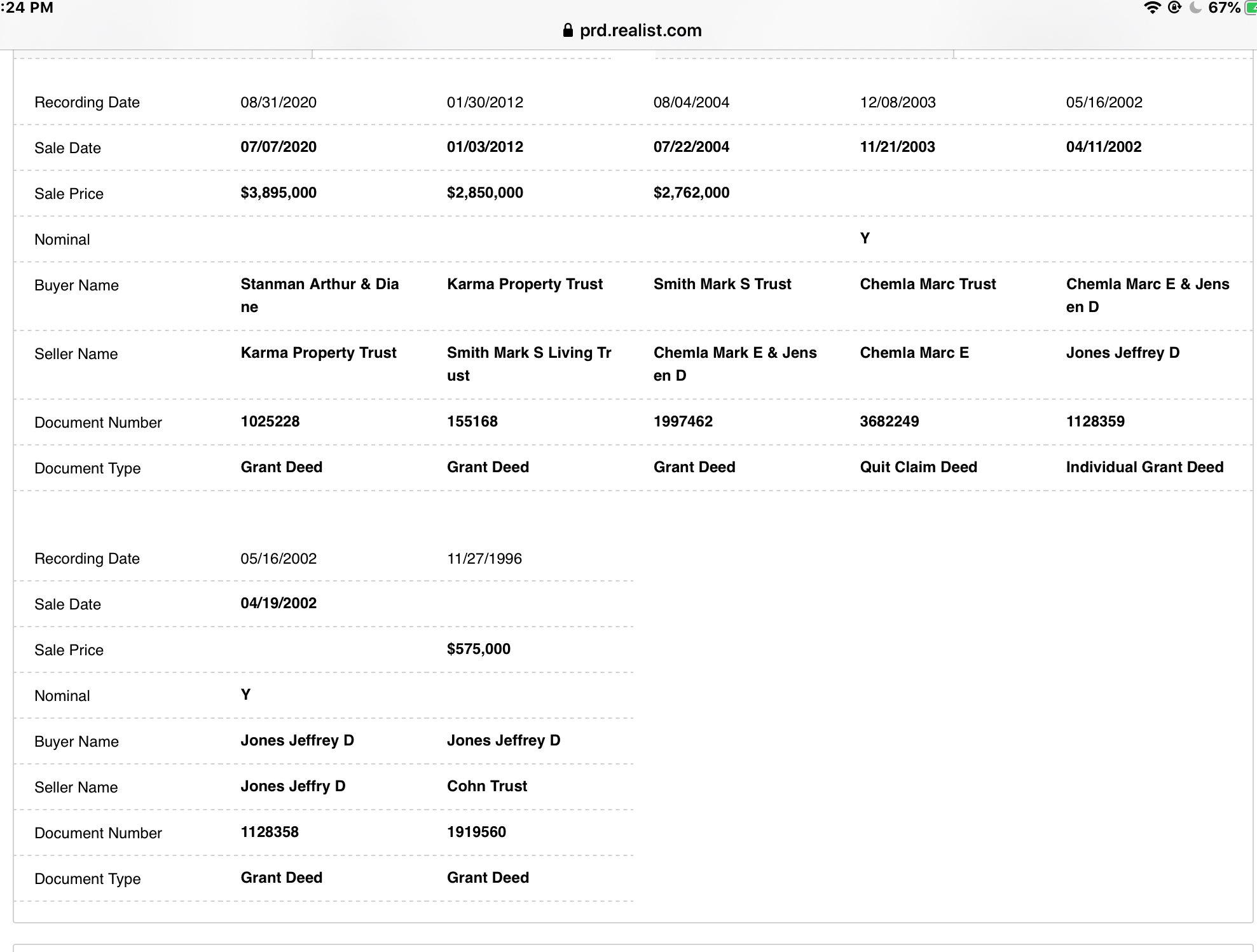
Task: Click seller Jones Jeffrey D in first table
Action: point(1123,353)
